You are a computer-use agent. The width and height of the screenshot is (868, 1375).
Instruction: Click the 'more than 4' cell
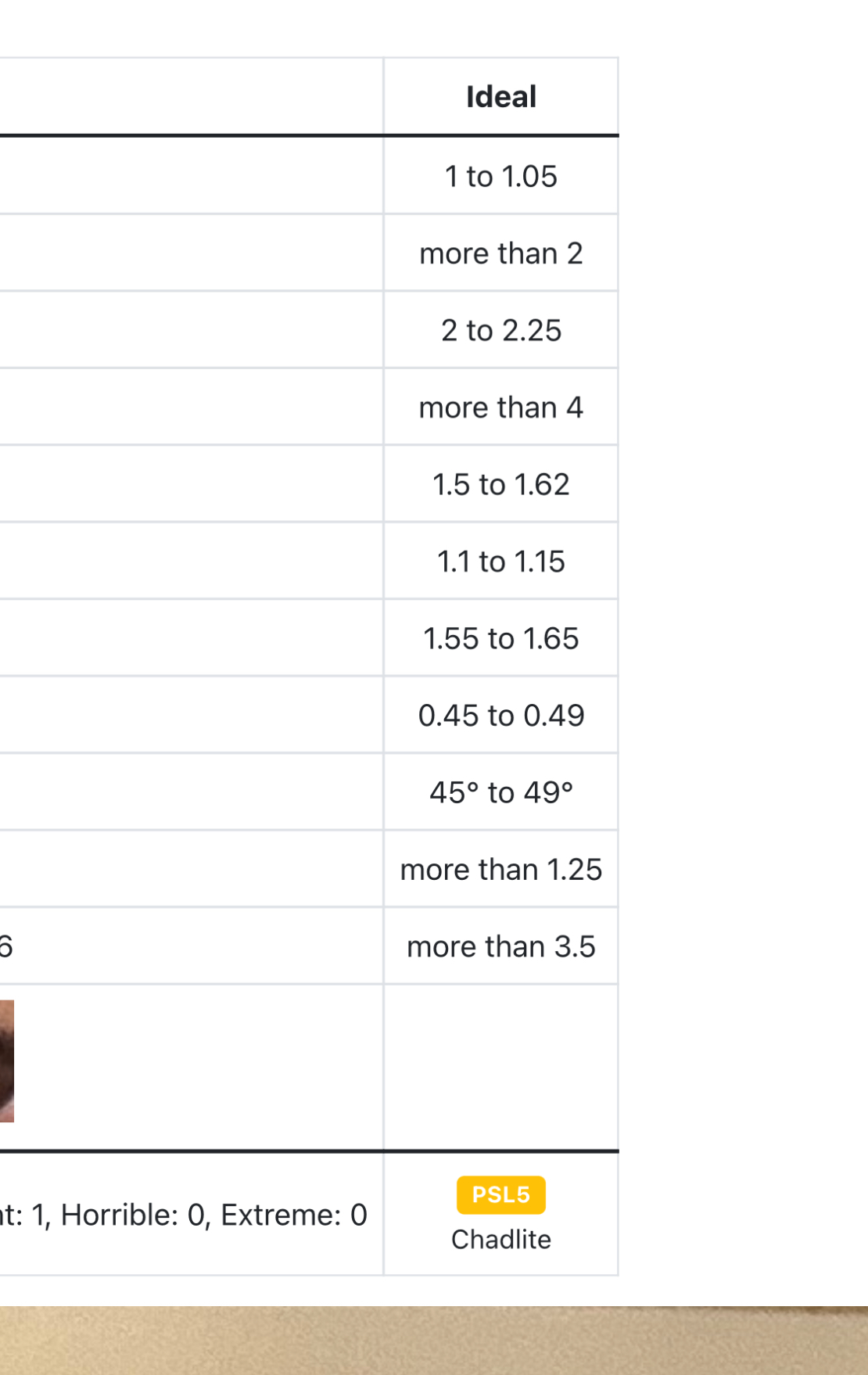pos(500,407)
